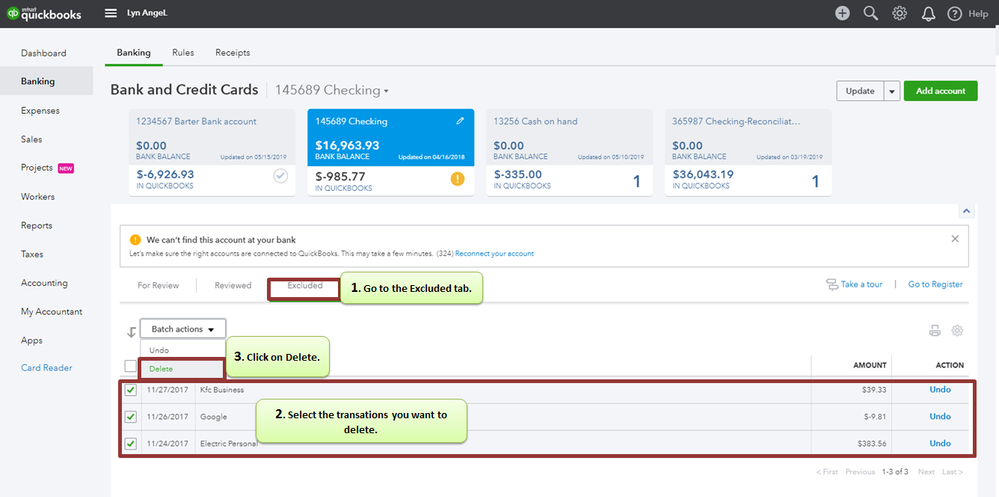Open the Reviewed tab
This screenshot has height=497, width=999.
233,285
